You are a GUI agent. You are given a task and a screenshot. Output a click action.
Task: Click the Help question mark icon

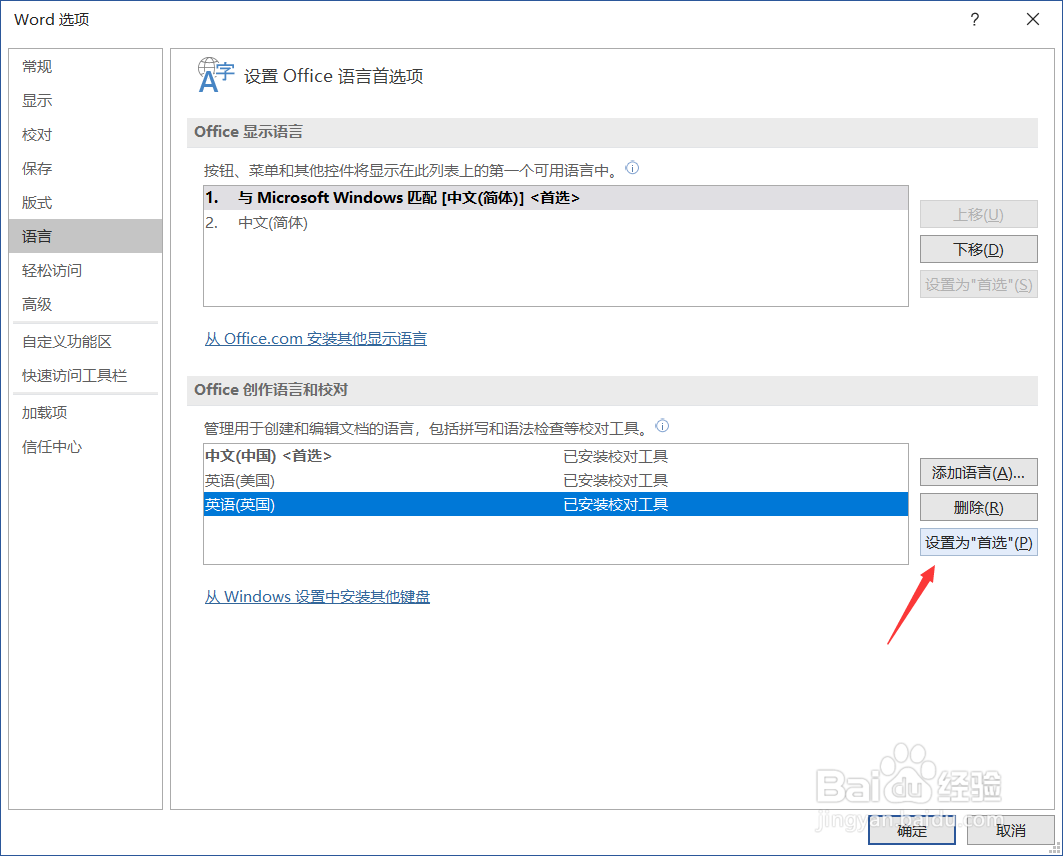coord(974,19)
